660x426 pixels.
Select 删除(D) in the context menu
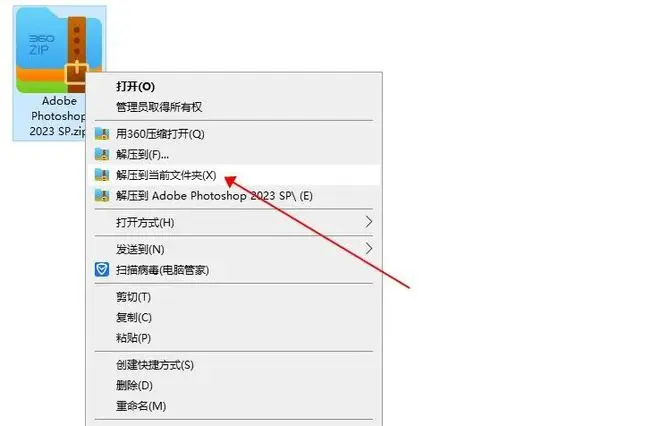pyautogui.click(x=234, y=385)
